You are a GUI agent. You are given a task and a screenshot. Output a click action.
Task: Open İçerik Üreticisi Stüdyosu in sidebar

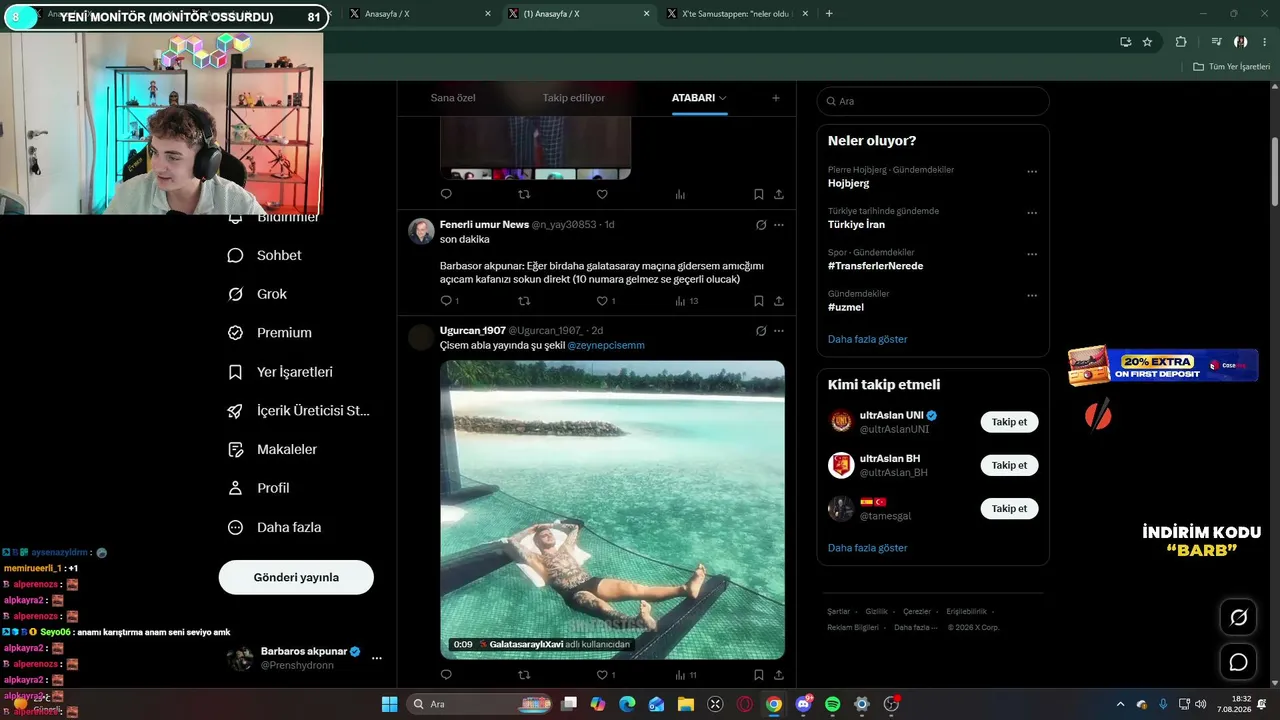tap(299, 411)
